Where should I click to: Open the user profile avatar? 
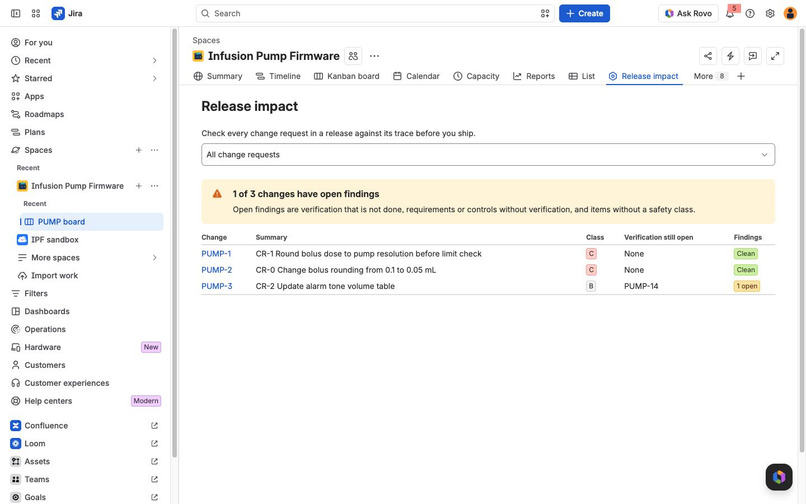tap(790, 13)
